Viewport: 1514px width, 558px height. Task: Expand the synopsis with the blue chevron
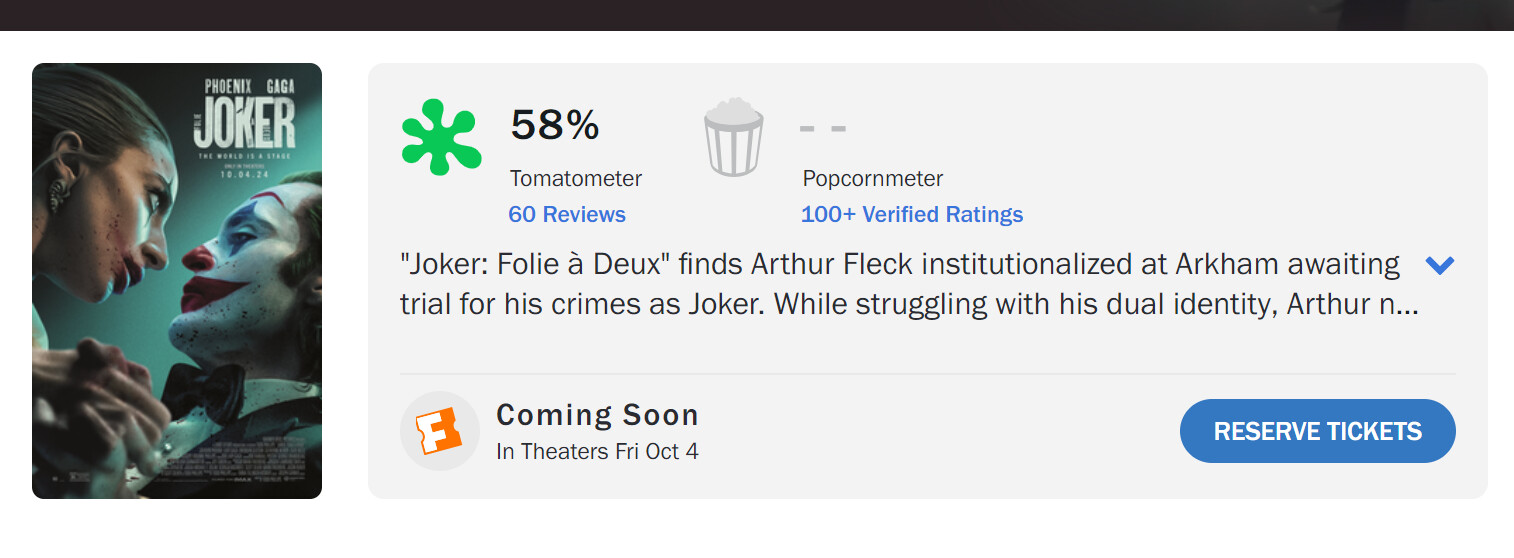(x=1439, y=265)
